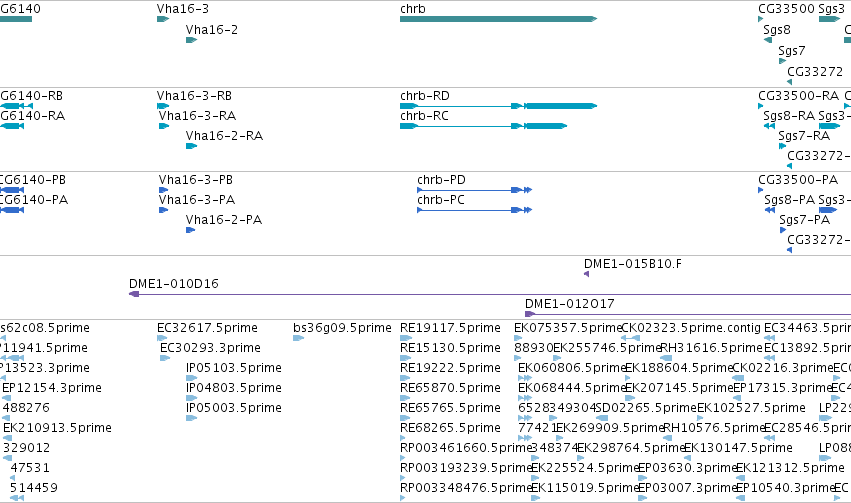Viewport: 851px width, 503px height.
Task: Click the Vha16-2 gene label
Action: click(x=212, y=30)
